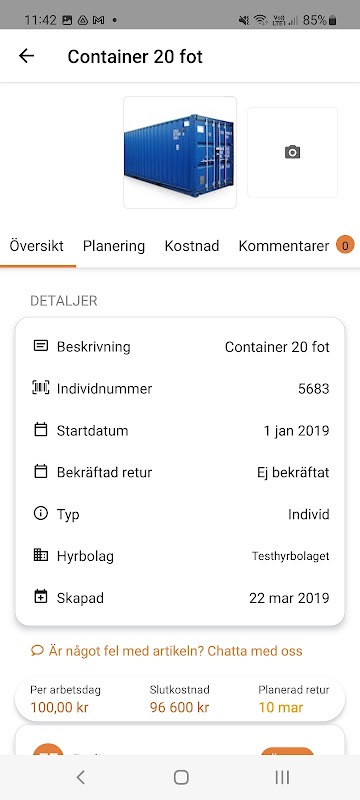Open the chat link about article problems
360x800 pixels.
coord(167,651)
